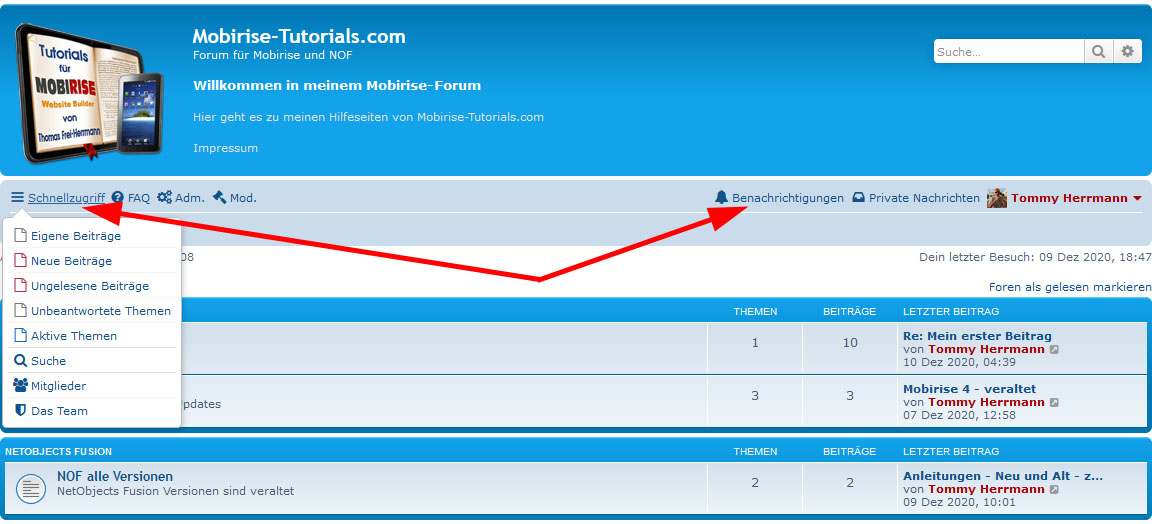Screen dimensions: 1152x524
Task: Click the Mobirise tutorials logo image
Action: tap(90, 91)
